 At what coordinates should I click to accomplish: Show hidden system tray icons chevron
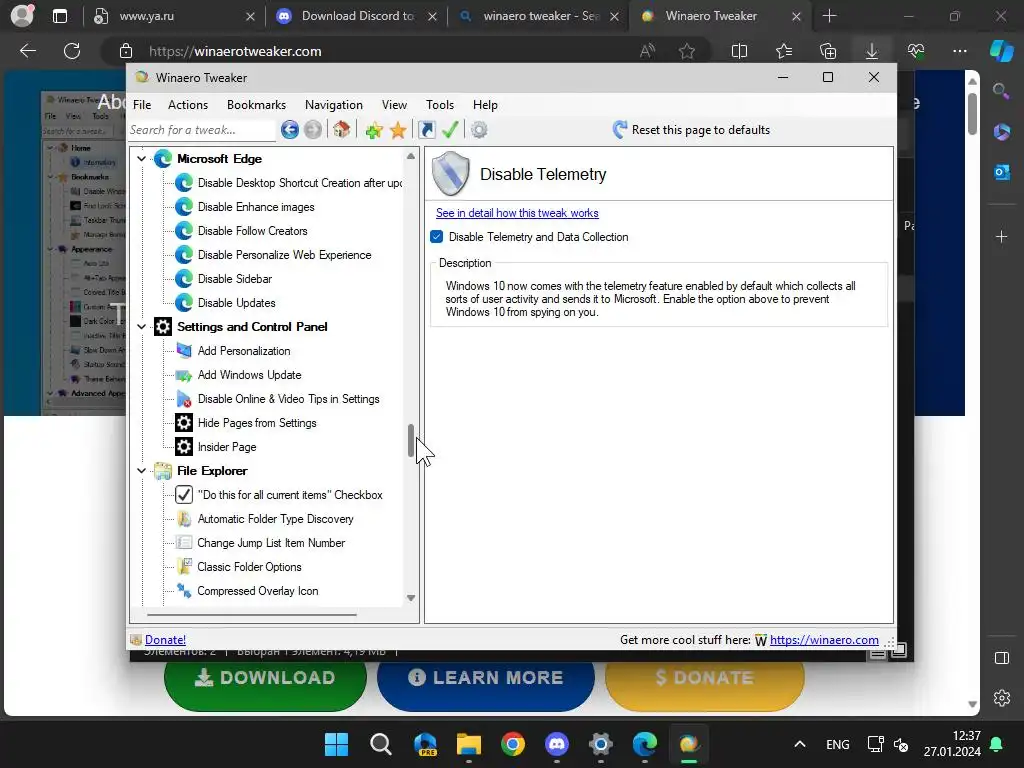(799, 744)
